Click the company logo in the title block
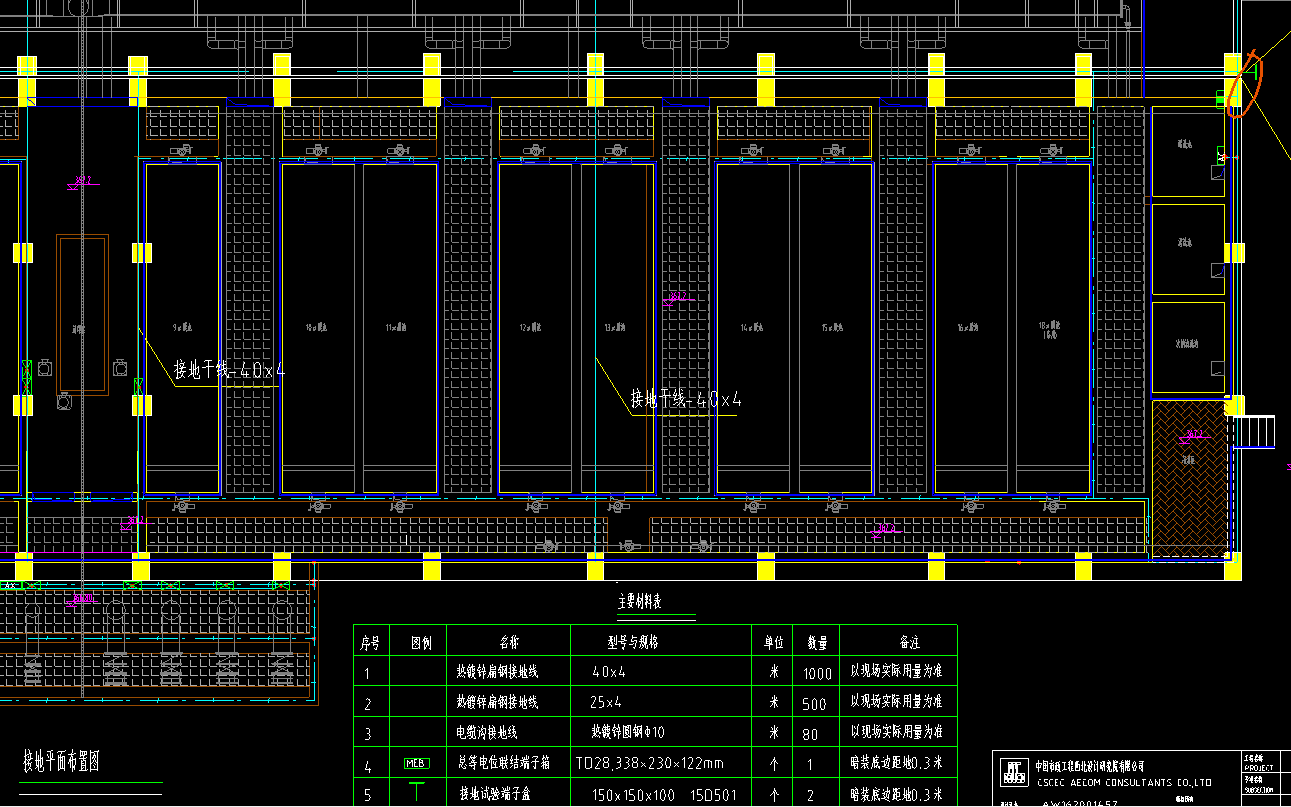Viewport: 1291px width, 807px height. coord(1015,770)
